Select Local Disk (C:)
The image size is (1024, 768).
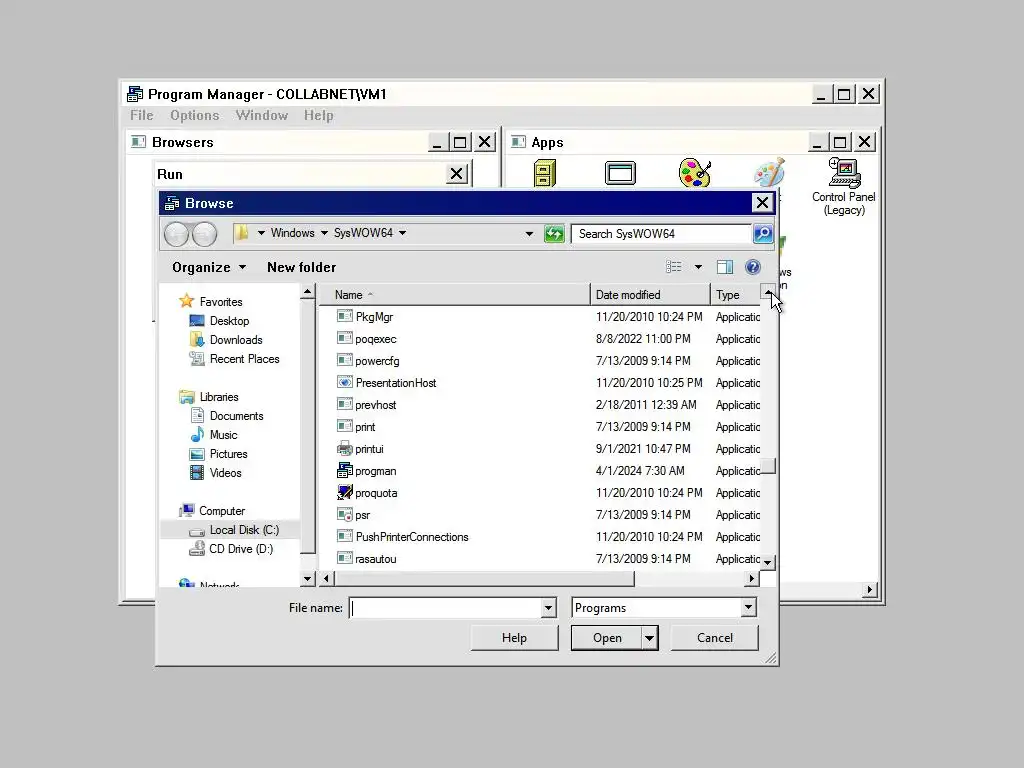(244, 530)
